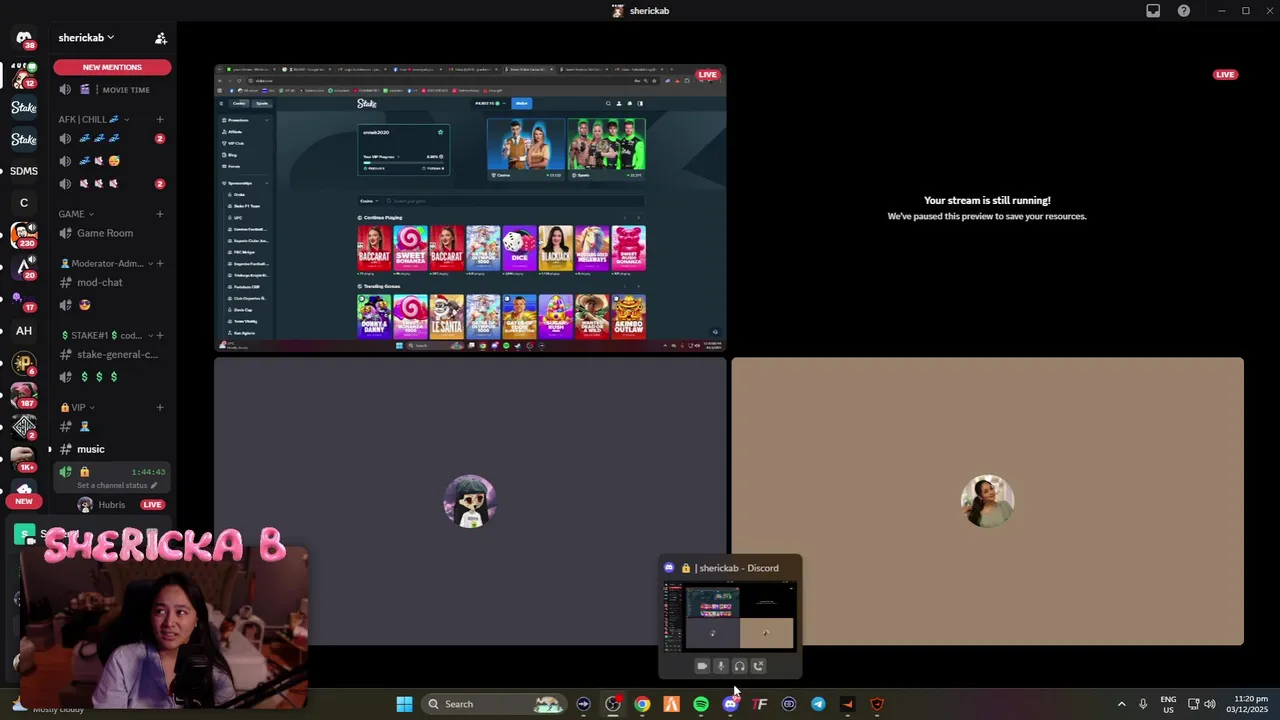Select the chibi avatar participant tile
1280x720 pixels.
click(470, 501)
